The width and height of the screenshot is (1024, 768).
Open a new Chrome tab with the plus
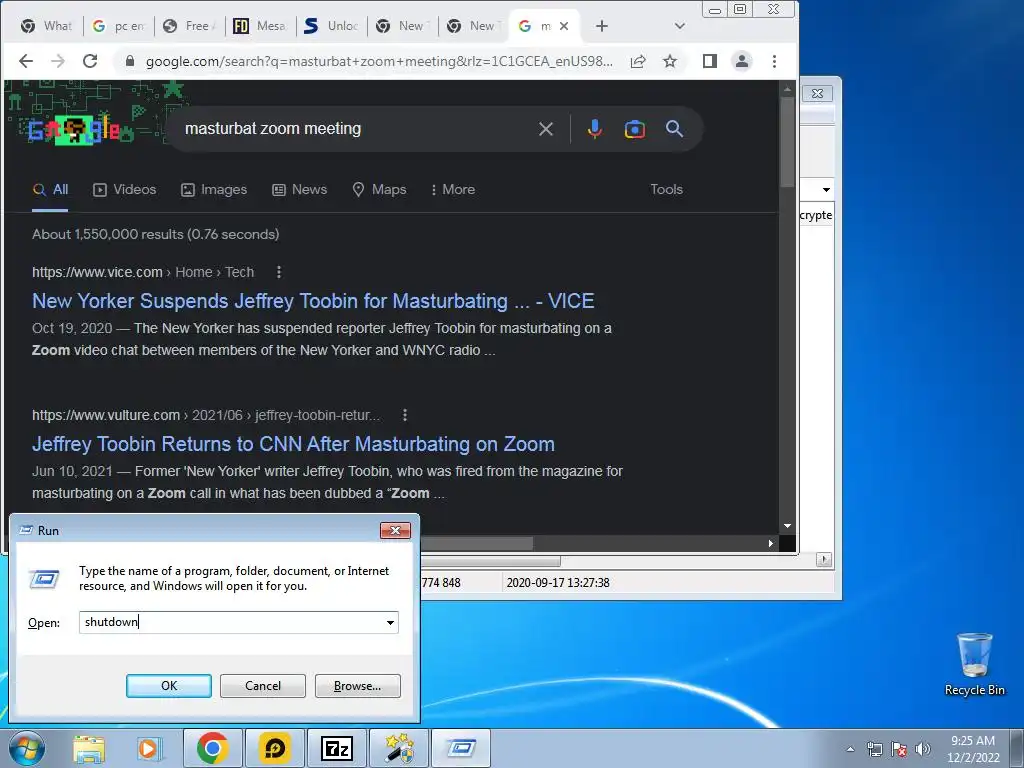(602, 26)
